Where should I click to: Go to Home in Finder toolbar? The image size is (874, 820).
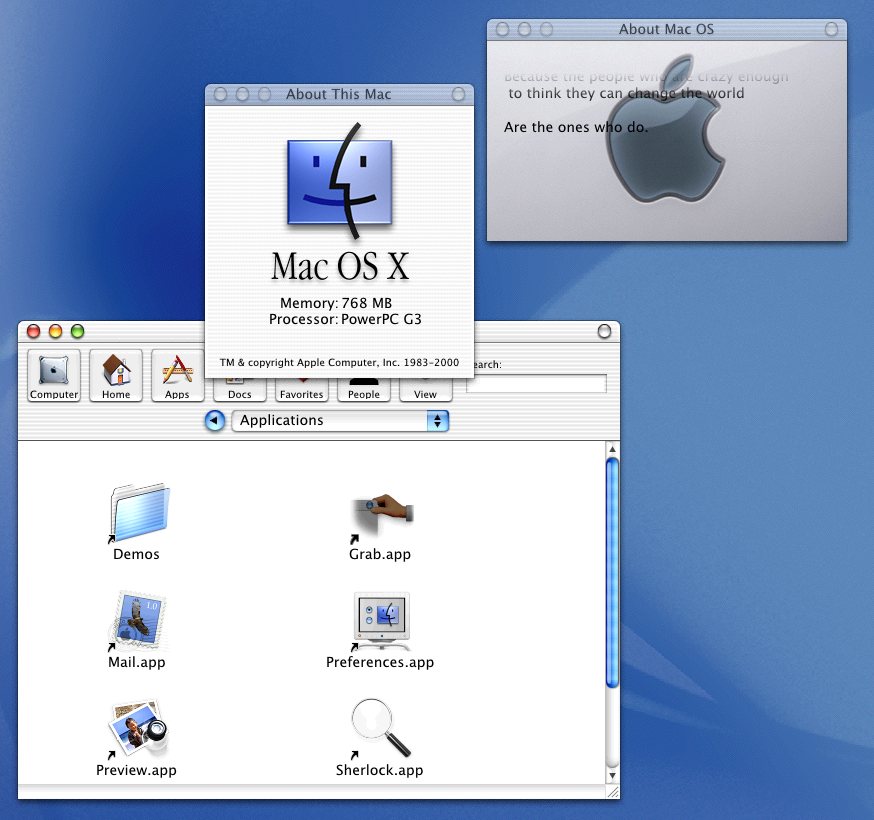[x=116, y=375]
